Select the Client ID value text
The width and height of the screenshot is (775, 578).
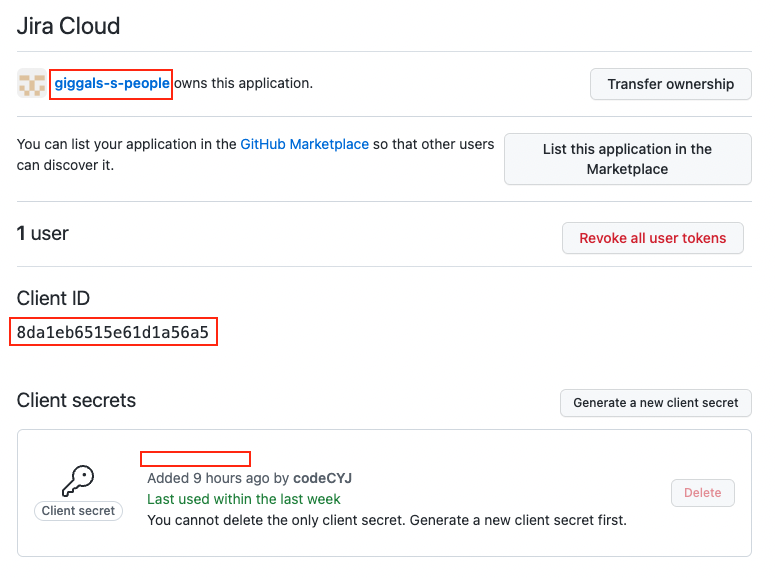[113, 333]
